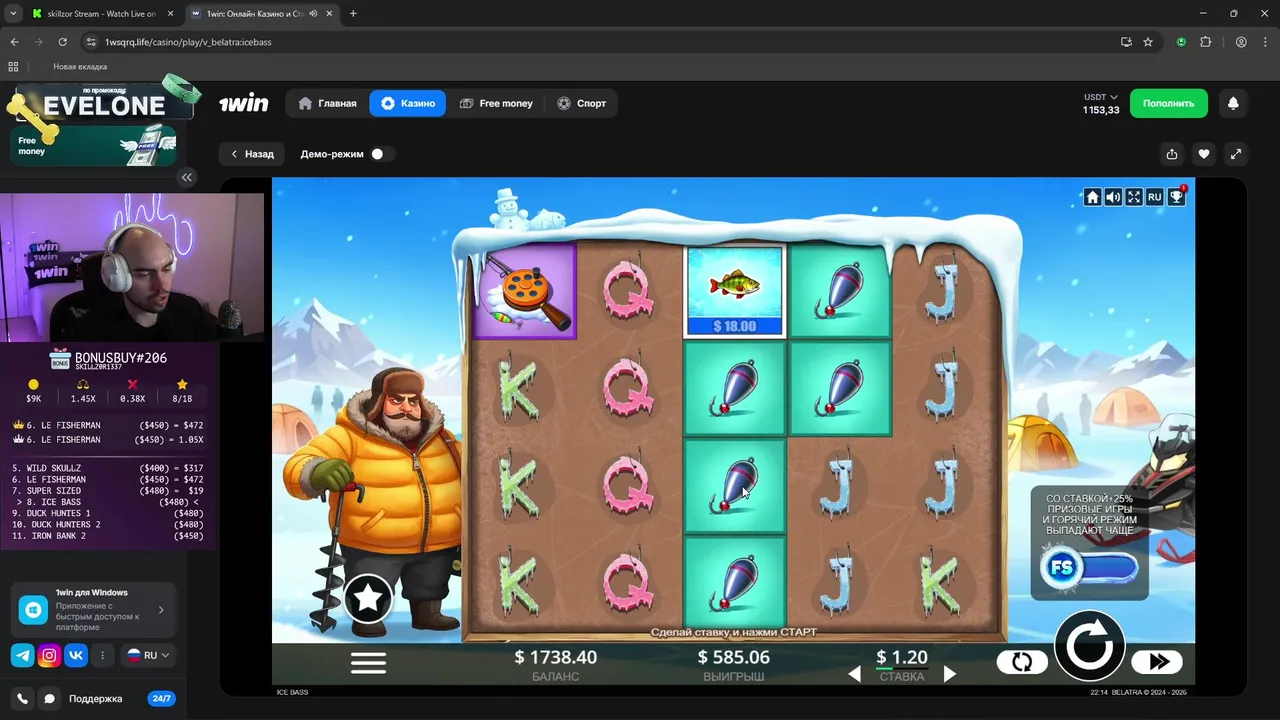Click the Поддержка support label
This screenshot has width=1280, height=720.
(x=95, y=699)
